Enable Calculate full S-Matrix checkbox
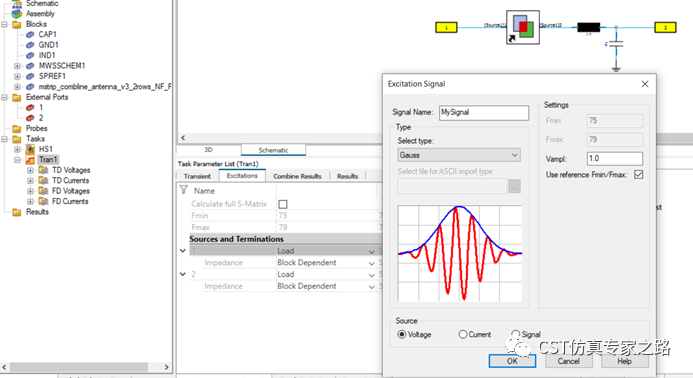The height and width of the screenshot is (378, 693). pyautogui.click(x=283, y=204)
